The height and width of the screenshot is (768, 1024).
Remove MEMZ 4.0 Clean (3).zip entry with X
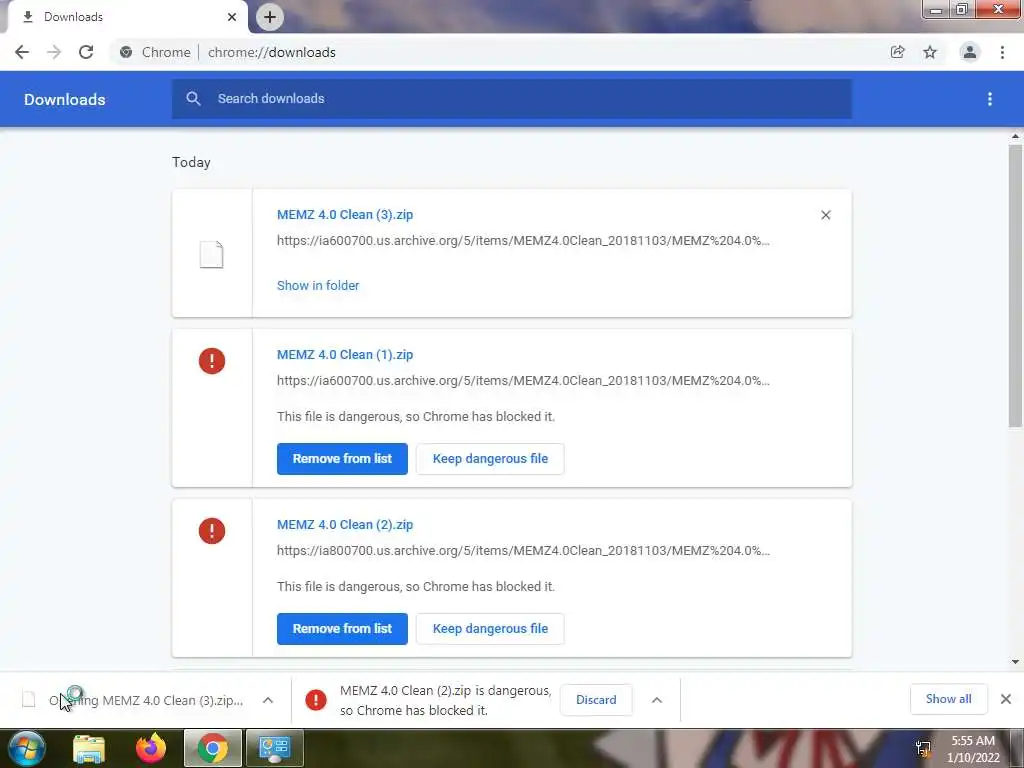coord(825,215)
